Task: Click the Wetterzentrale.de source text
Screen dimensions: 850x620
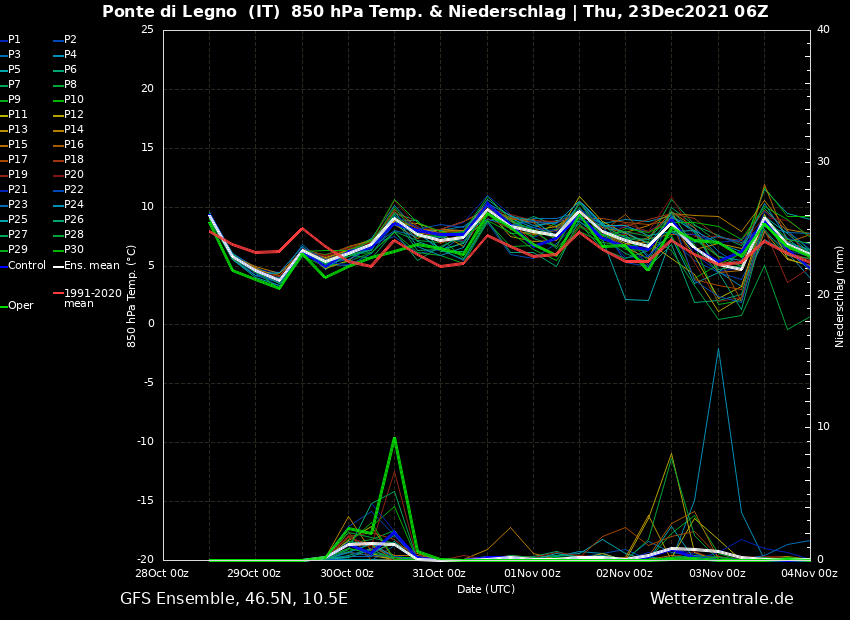Action: click(721, 599)
